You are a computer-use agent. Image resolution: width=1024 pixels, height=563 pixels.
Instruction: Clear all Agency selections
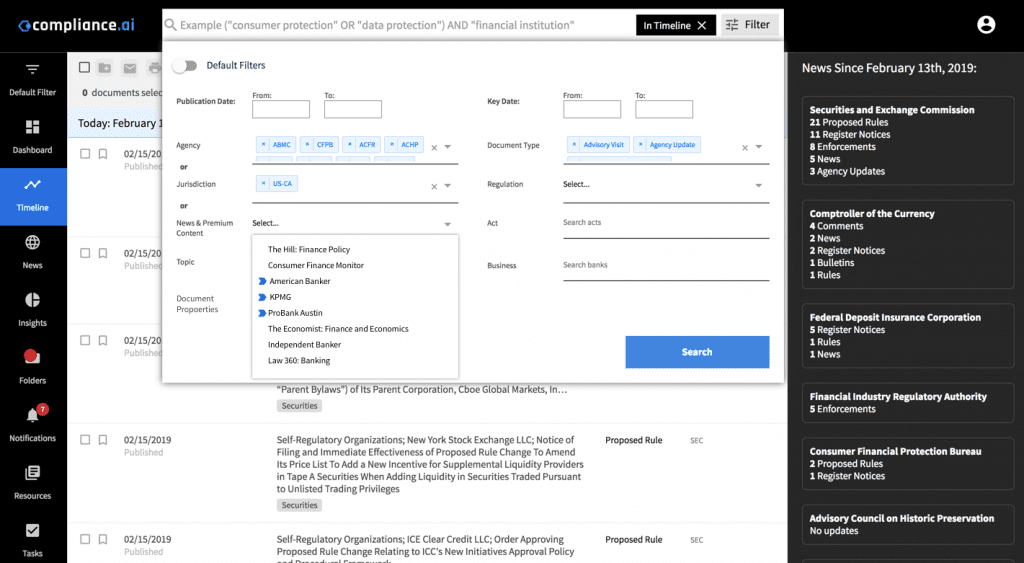point(434,148)
